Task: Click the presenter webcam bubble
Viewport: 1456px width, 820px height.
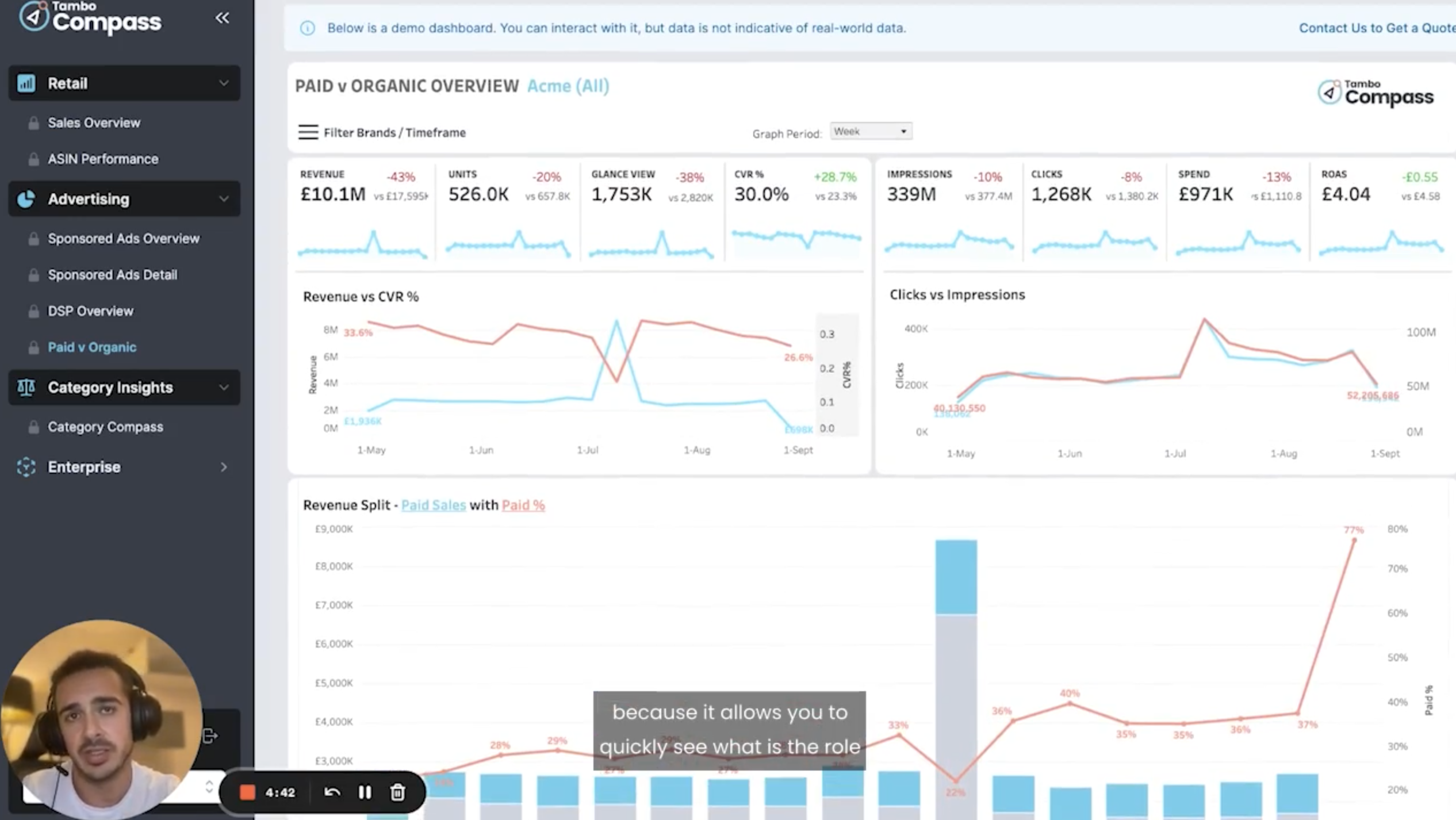Action: (101, 720)
